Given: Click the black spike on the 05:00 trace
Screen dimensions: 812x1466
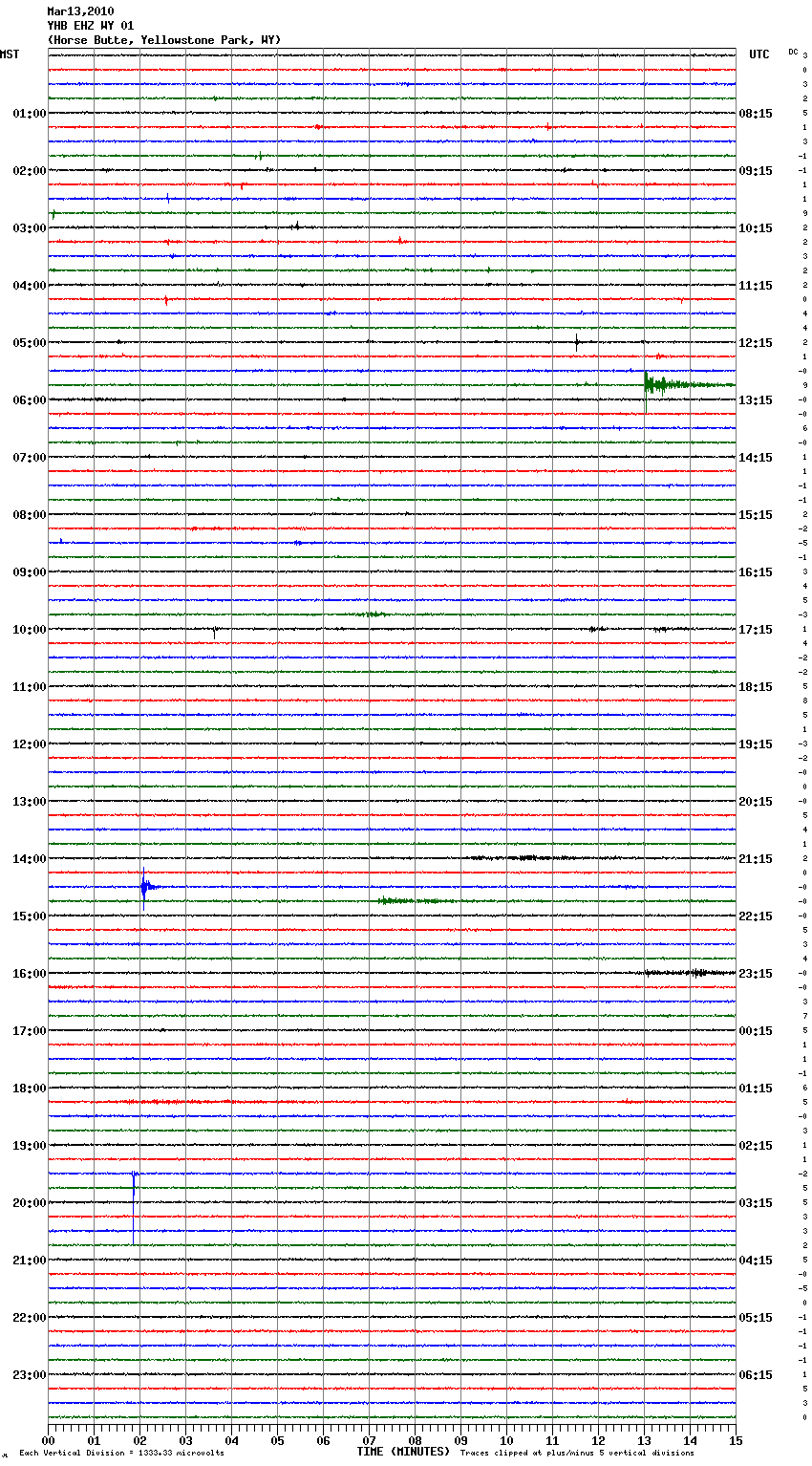Looking at the screenshot, I should coord(577,342).
